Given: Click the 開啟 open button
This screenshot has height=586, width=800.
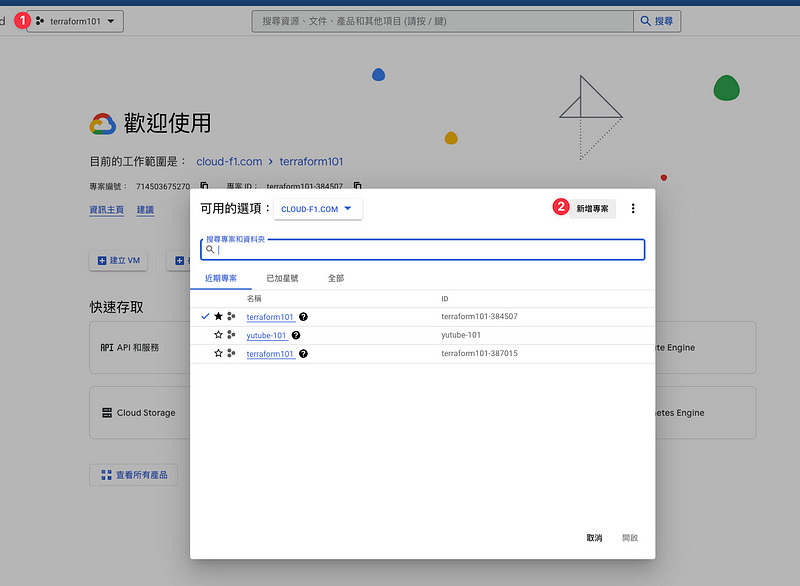Looking at the screenshot, I should coord(630,538).
